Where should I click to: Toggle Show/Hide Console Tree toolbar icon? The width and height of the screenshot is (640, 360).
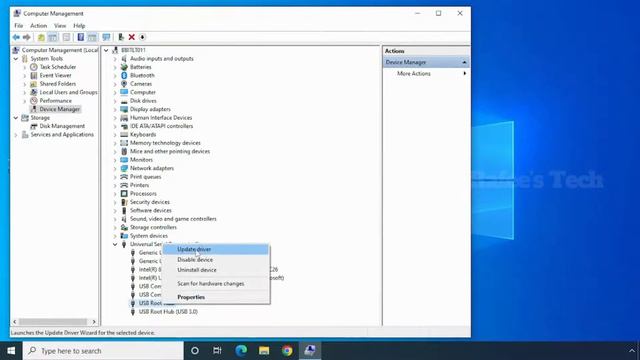coord(53,38)
